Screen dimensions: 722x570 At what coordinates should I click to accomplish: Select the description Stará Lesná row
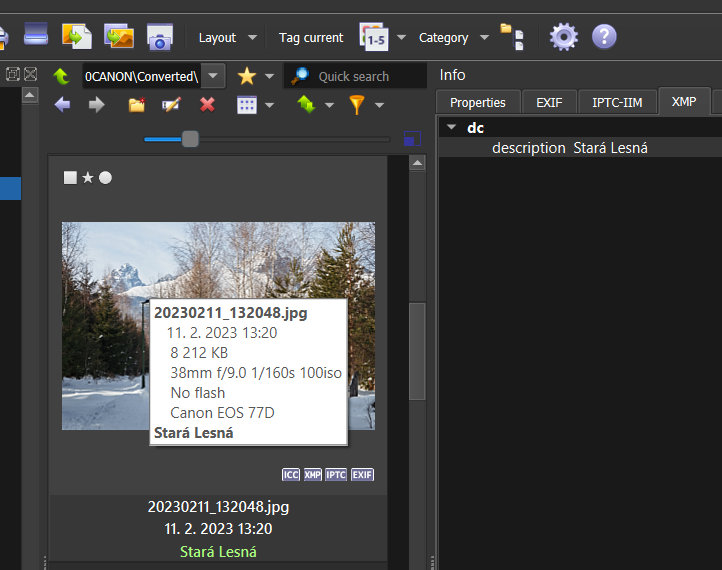coord(580,148)
